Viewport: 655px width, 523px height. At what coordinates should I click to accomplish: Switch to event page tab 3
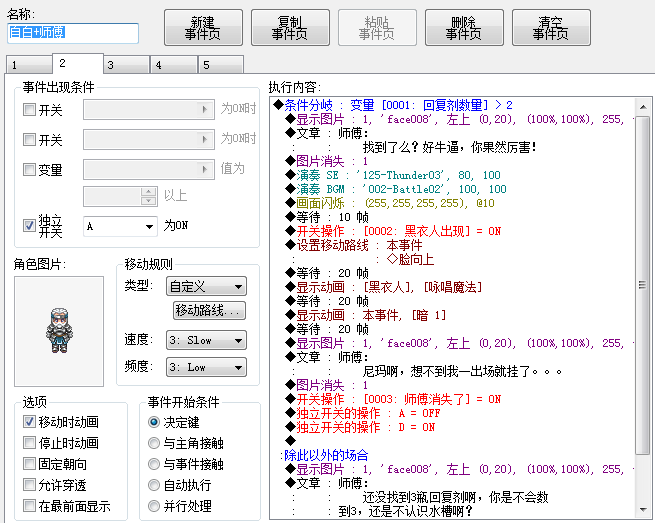pyautogui.click(x=127, y=65)
